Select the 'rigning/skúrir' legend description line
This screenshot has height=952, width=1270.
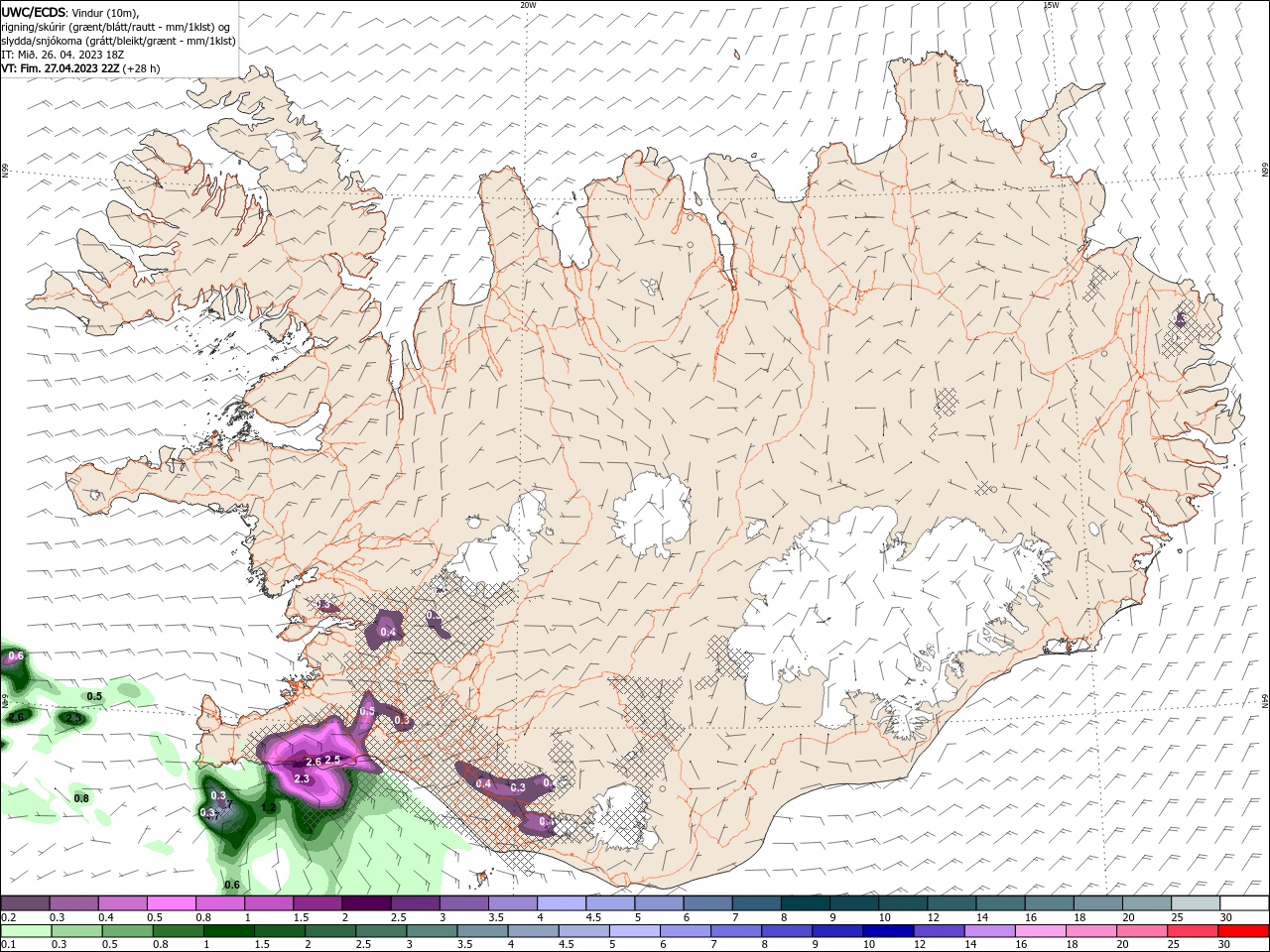coord(116,27)
